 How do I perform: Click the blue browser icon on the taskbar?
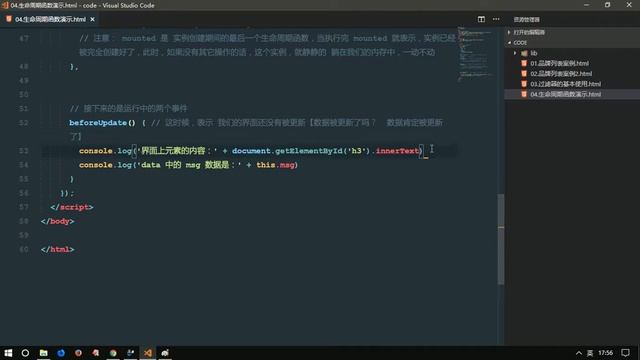61,353
